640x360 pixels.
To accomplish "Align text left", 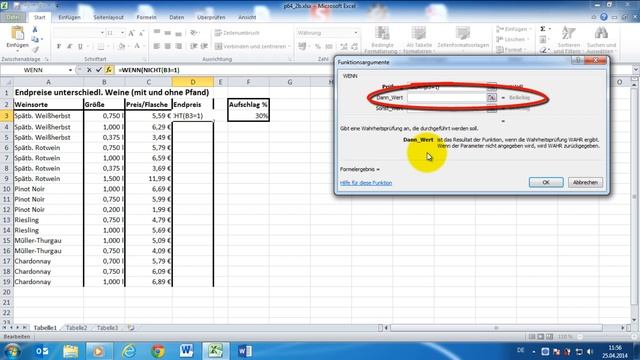I will 157,47.
